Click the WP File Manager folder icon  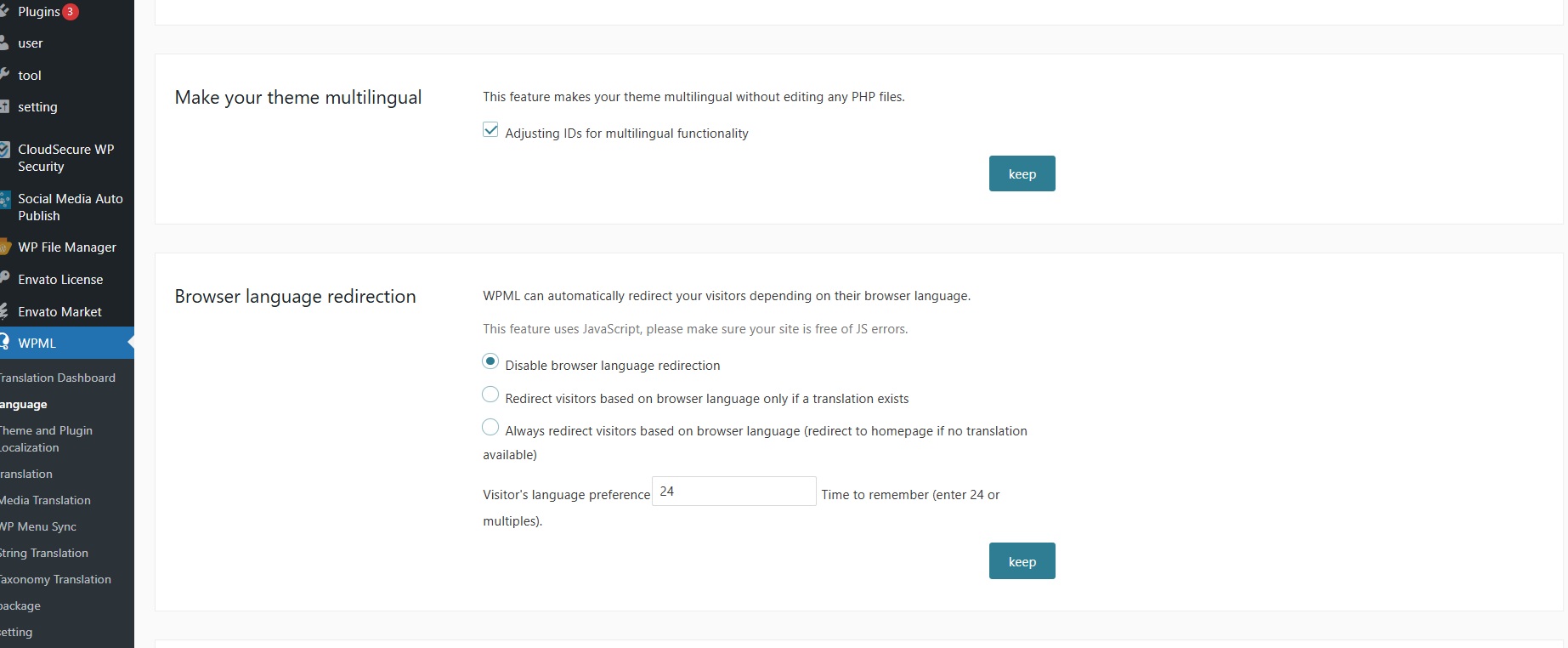4,247
